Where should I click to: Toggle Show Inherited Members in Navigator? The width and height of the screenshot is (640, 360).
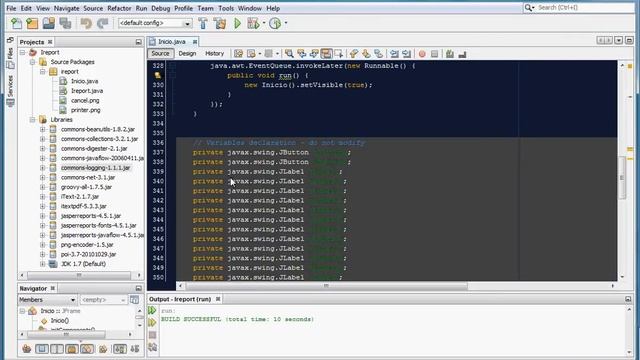(27, 349)
